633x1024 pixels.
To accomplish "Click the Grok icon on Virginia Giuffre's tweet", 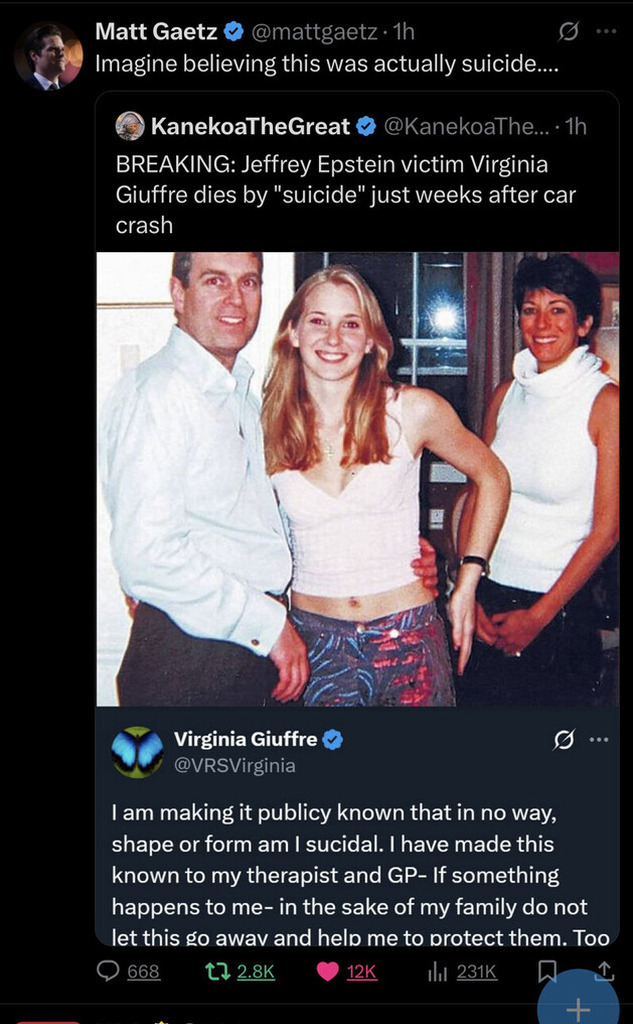I will tap(562, 741).
